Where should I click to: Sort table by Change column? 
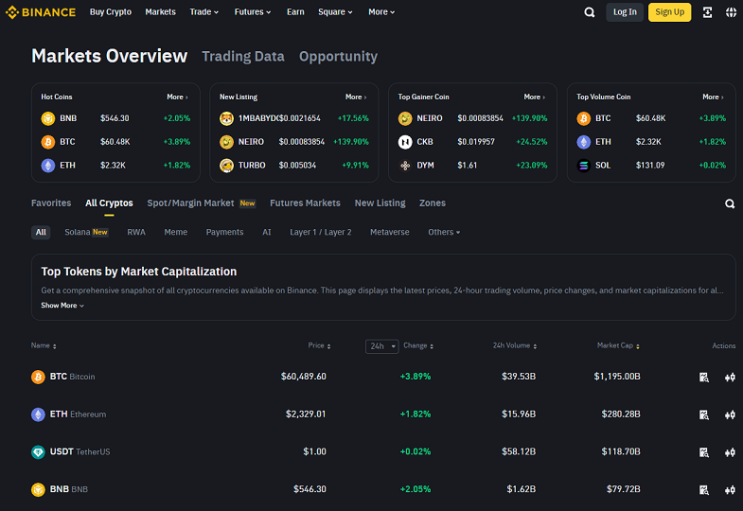418,346
